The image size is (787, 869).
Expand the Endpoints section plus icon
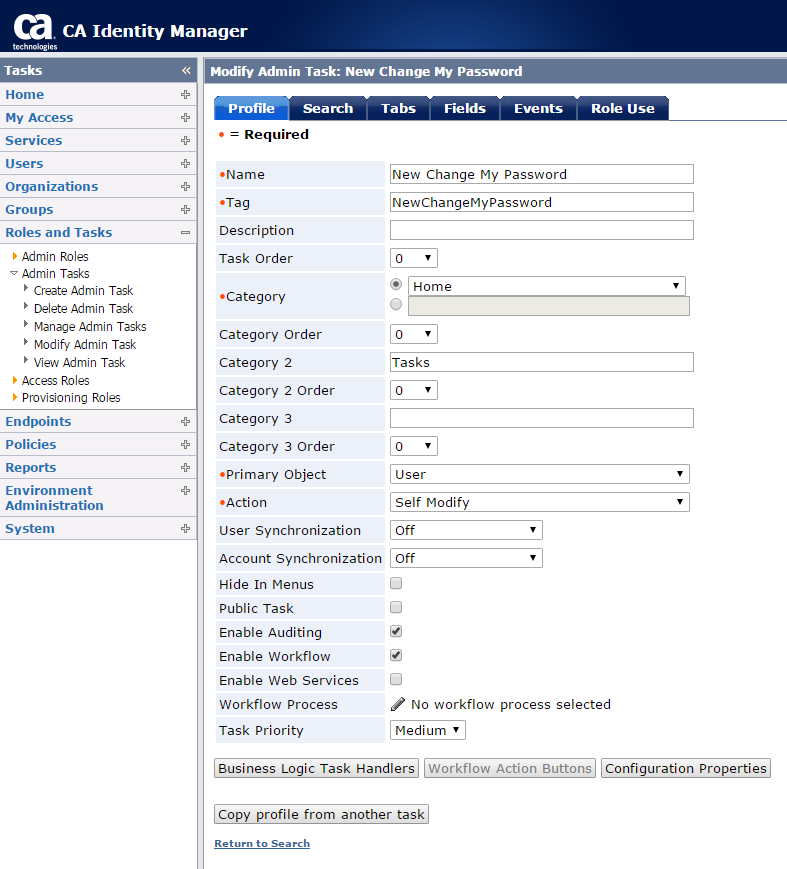coord(185,422)
